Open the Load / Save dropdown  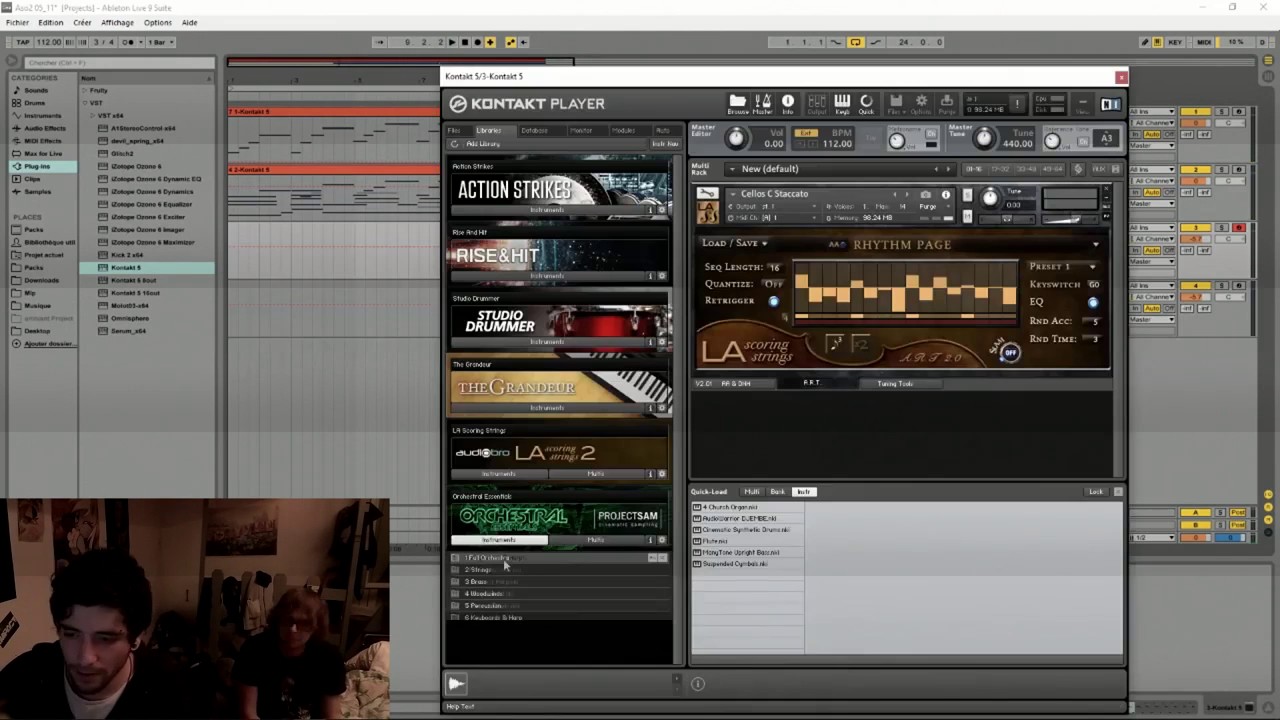734,243
